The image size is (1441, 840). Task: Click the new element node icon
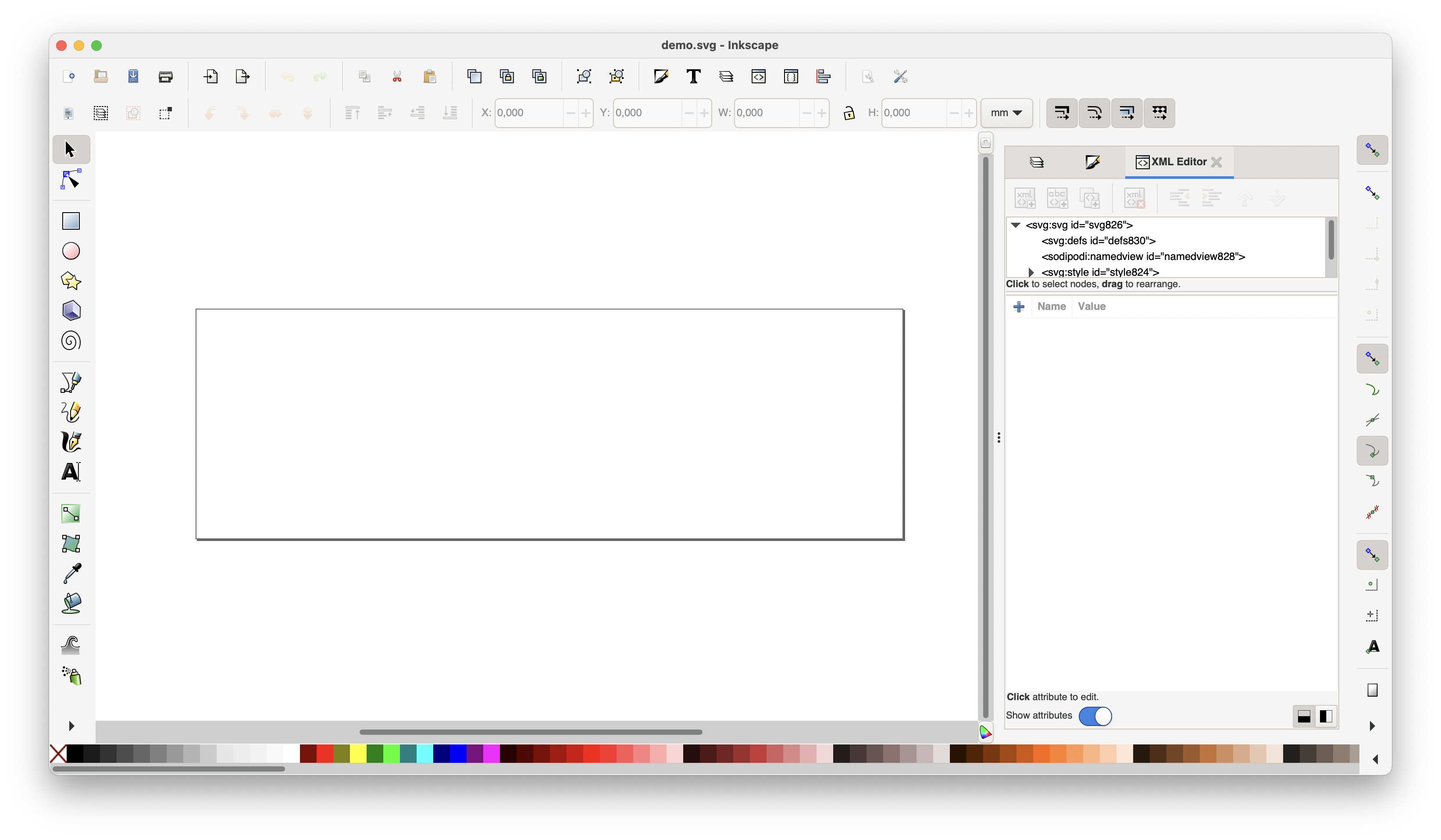coord(1025,199)
